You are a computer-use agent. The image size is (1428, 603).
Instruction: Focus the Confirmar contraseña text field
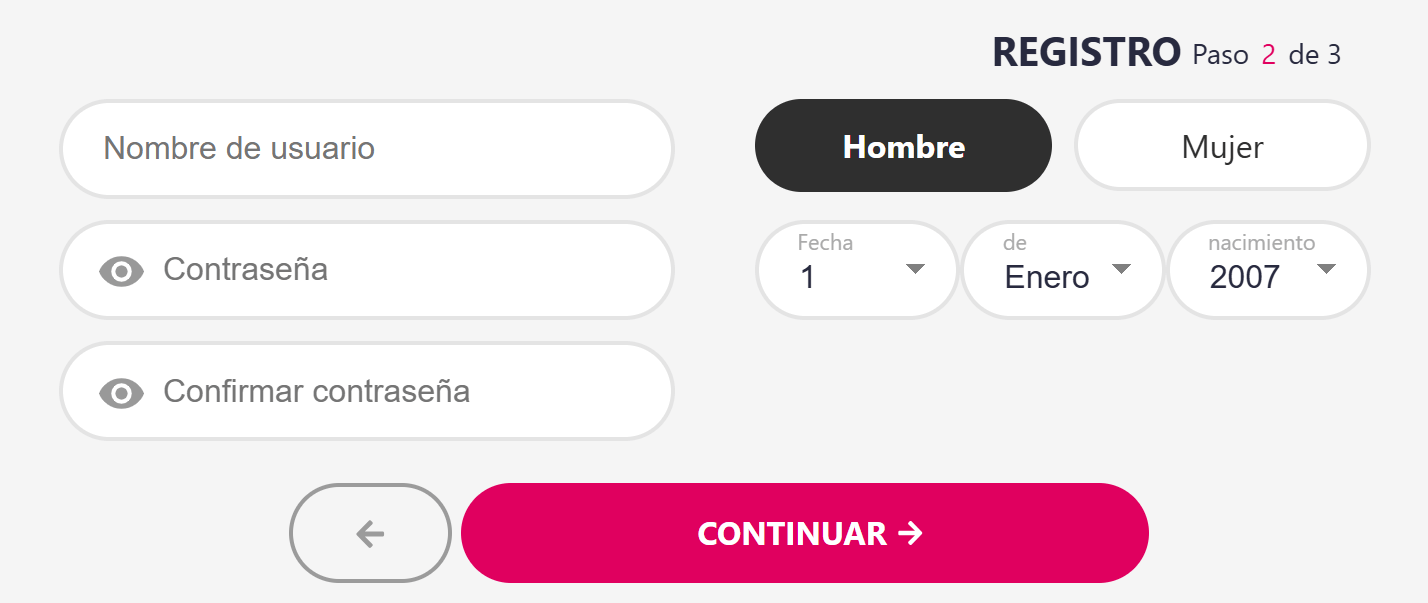point(367,391)
